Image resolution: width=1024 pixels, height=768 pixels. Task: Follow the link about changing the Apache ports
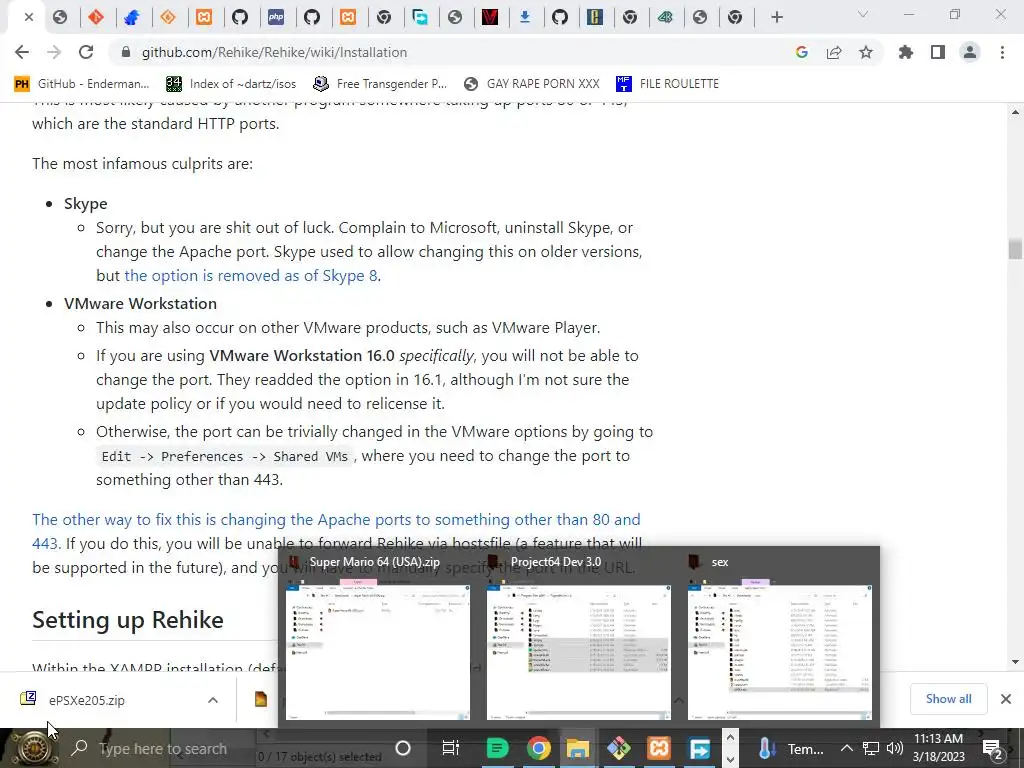click(x=336, y=531)
